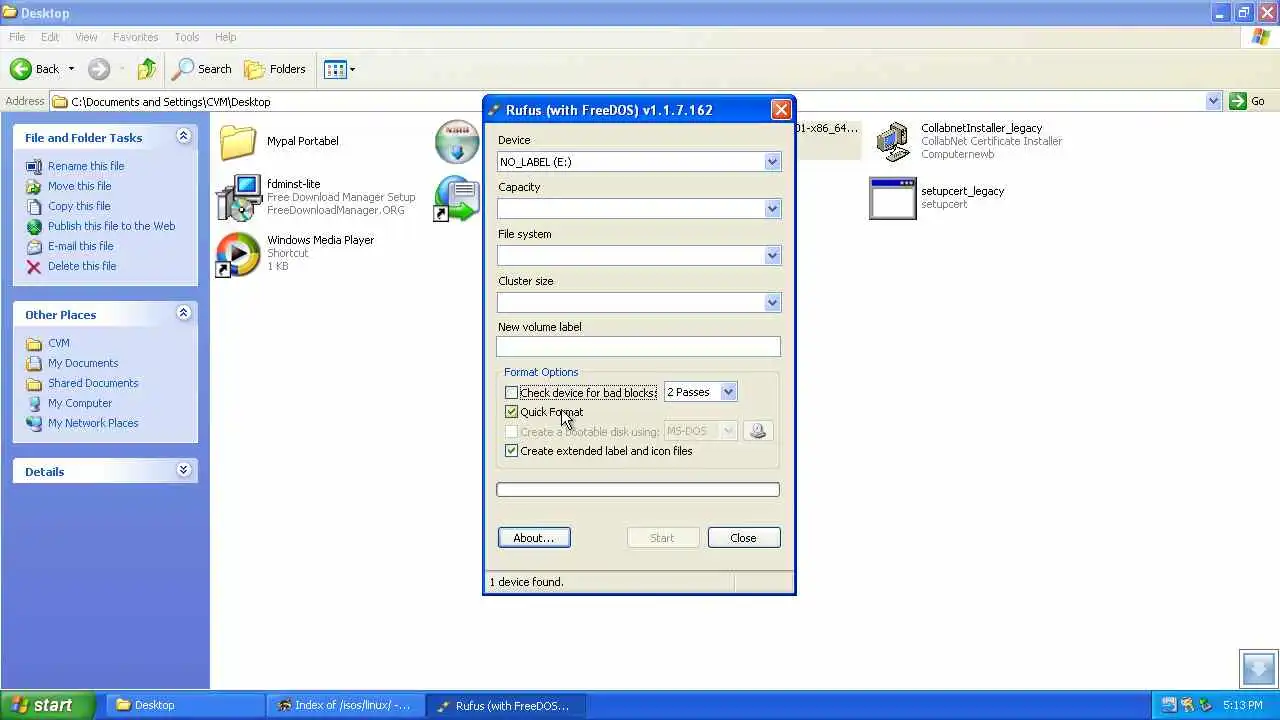Open the Device dropdown in Rufus
Viewport: 1280px width, 720px height.
tap(772, 162)
